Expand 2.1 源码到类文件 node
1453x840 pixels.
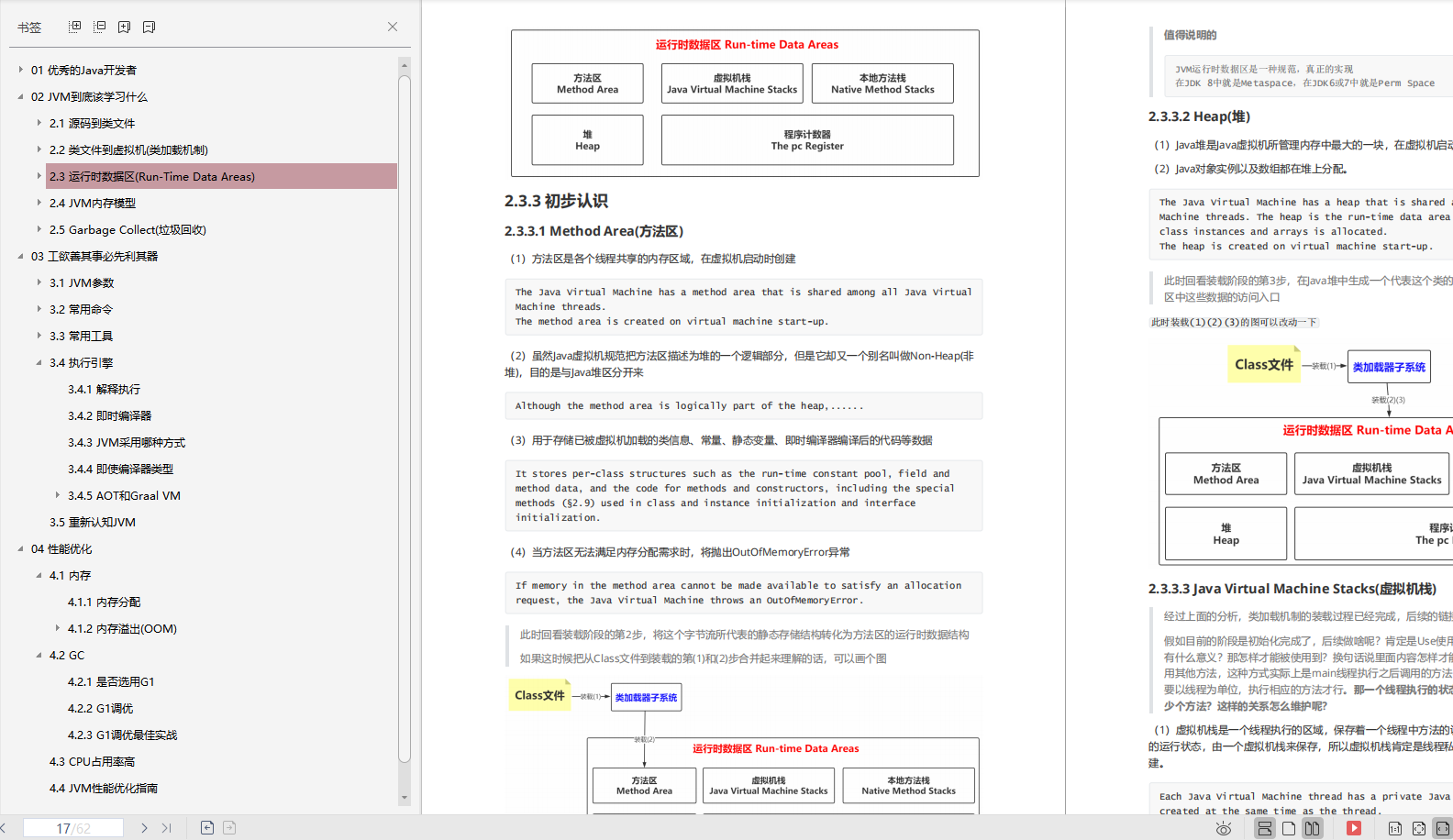coord(39,123)
